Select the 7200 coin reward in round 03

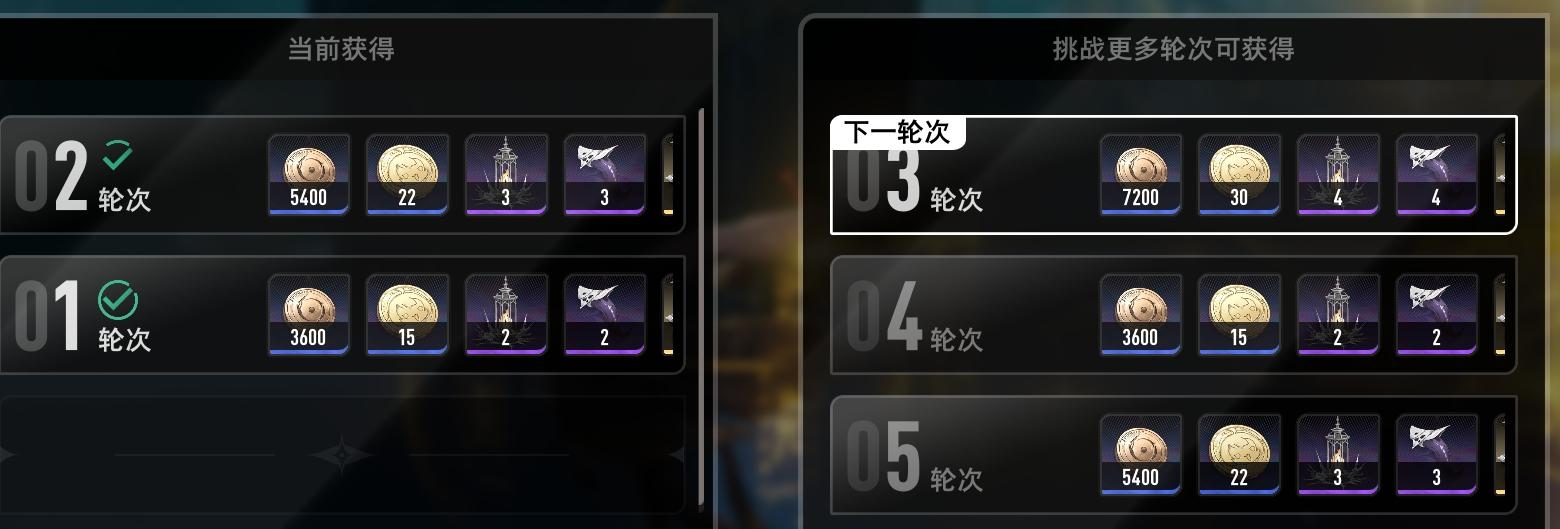[1140, 175]
